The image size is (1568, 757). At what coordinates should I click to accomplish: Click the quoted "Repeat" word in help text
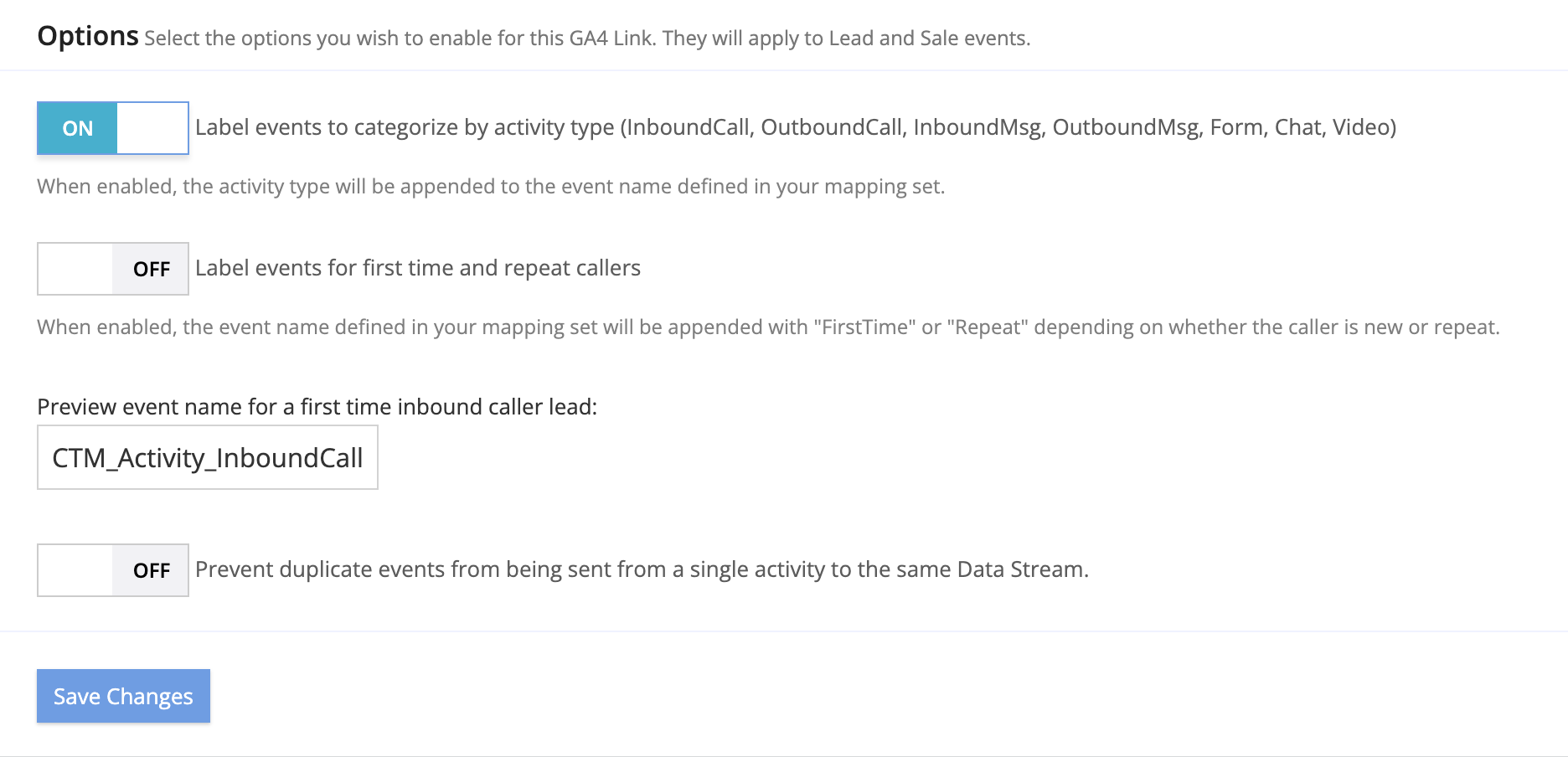988,327
